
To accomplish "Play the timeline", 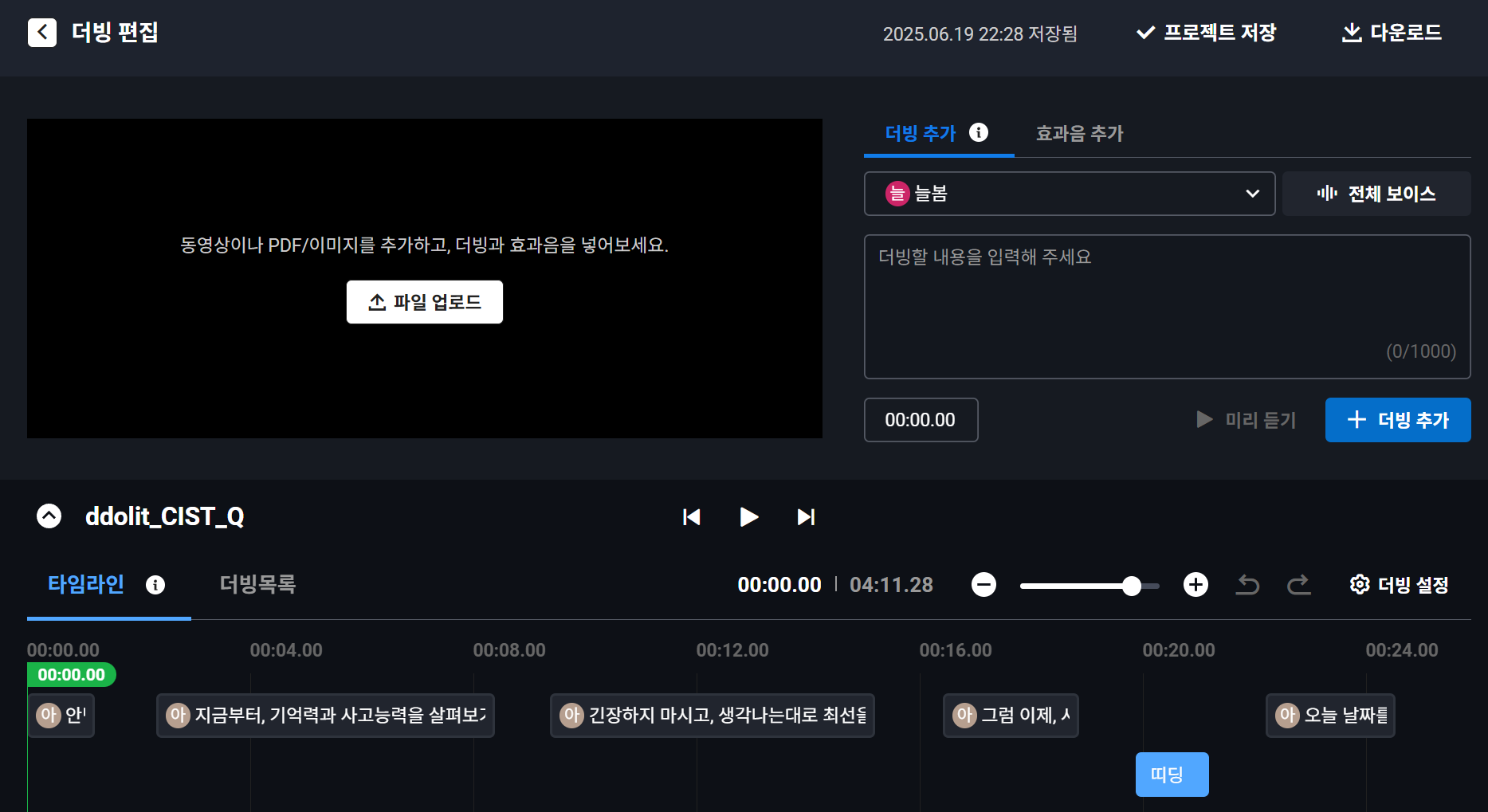I will [748, 517].
